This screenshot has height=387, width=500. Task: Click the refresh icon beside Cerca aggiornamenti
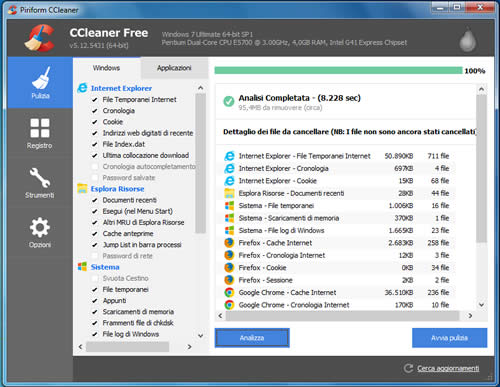point(408,368)
